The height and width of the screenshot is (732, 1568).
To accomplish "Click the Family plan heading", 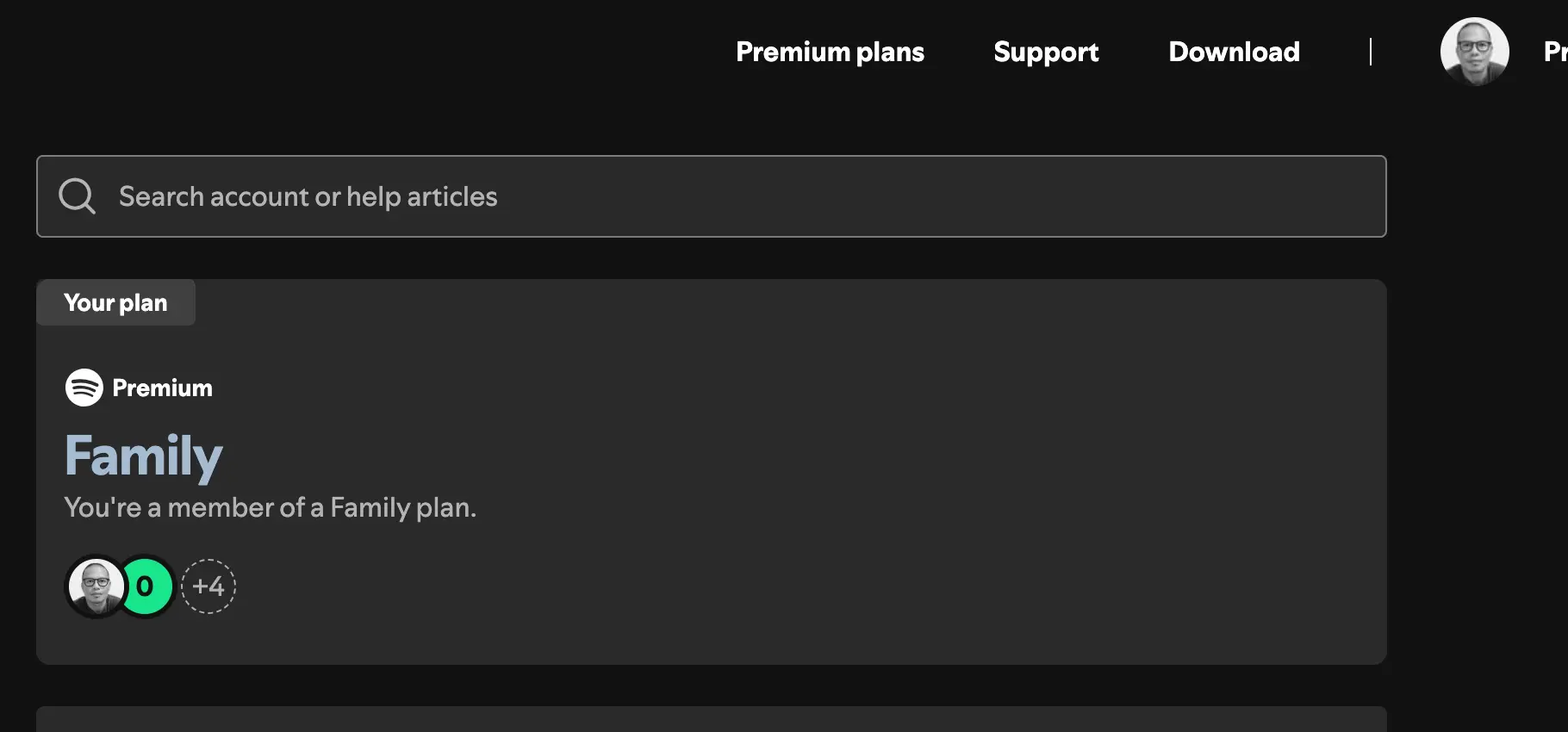I will tap(143, 456).
